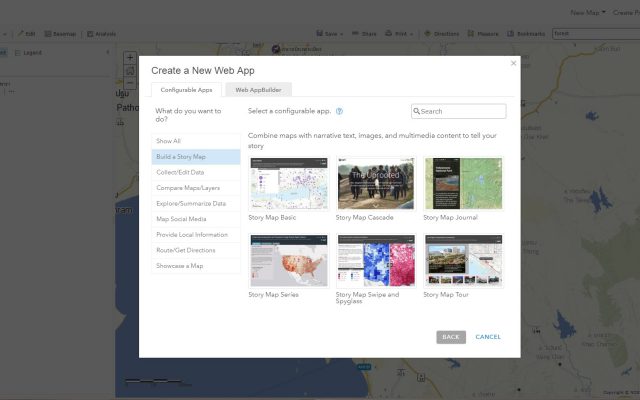Click the Legend tab in side panel

(x=28, y=53)
